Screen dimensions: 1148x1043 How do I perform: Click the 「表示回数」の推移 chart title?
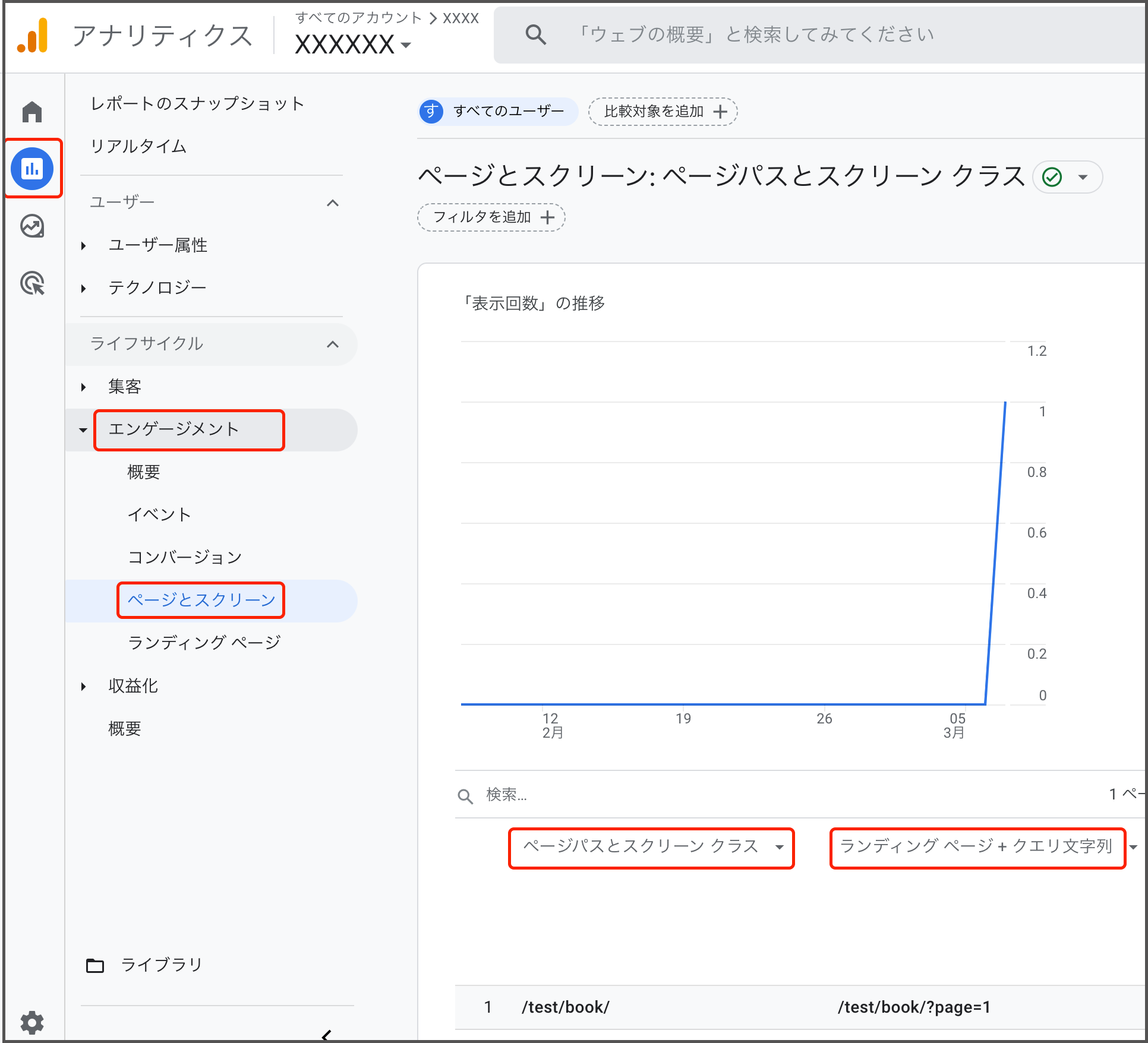point(534,304)
